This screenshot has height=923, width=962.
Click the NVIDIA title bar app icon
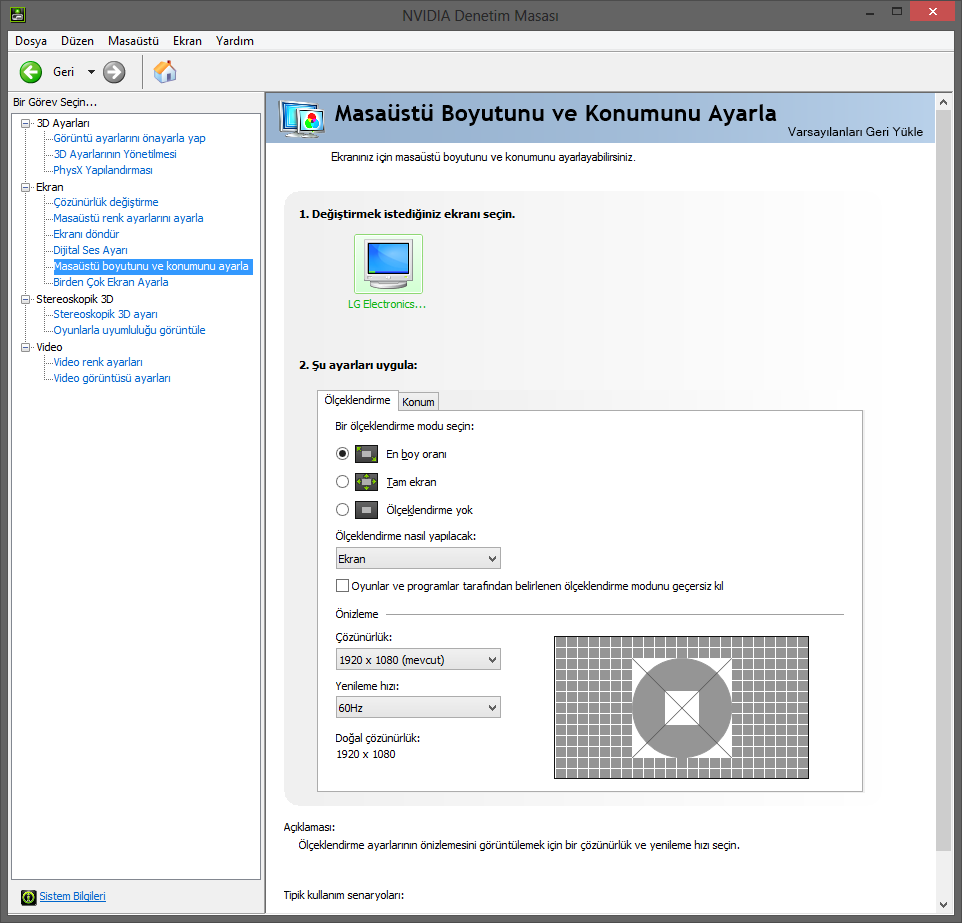(18, 14)
